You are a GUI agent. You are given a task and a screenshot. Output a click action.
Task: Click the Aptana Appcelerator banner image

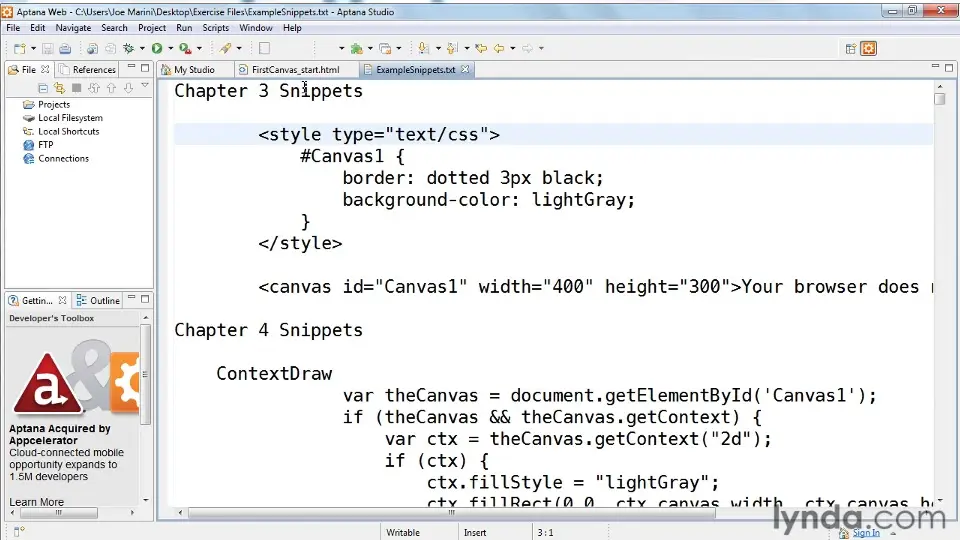tap(74, 377)
